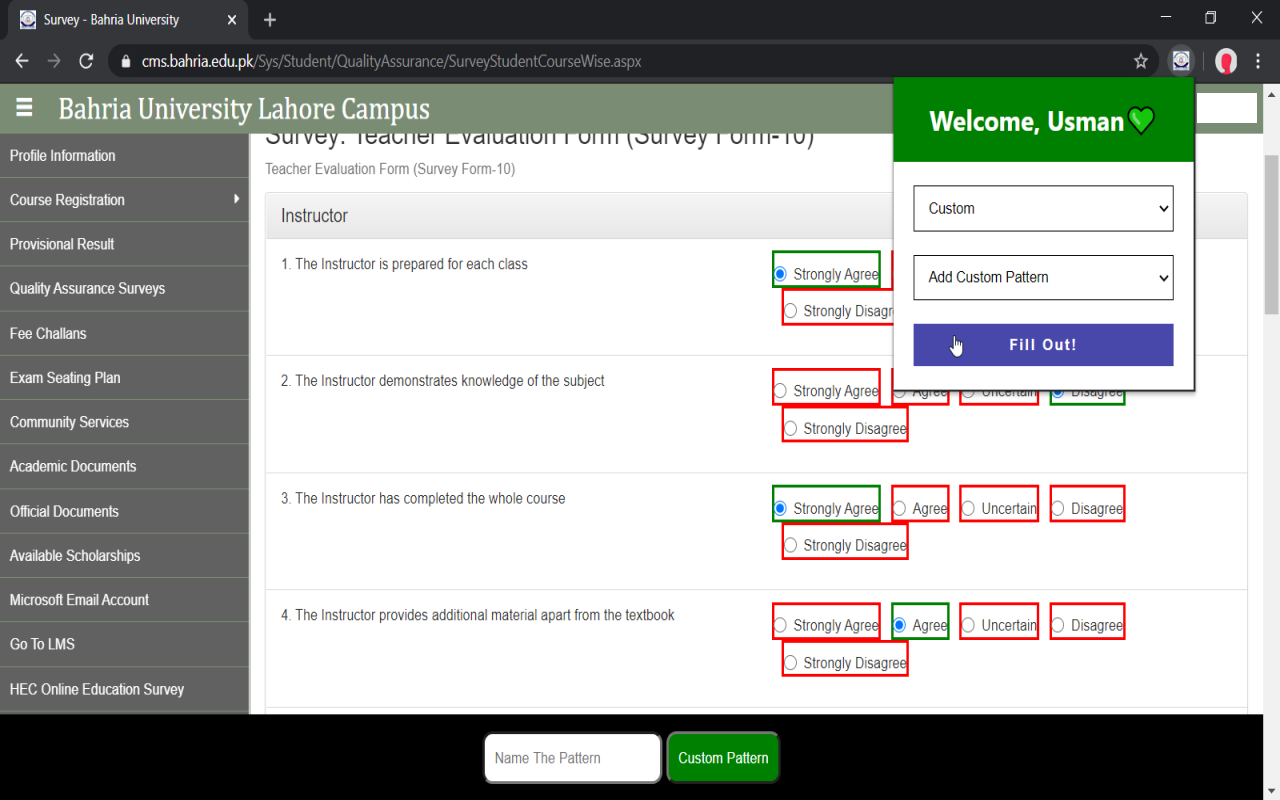1280x800 pixels.
Task: Choose Uncertain for question 4
Action: (967, 625)
